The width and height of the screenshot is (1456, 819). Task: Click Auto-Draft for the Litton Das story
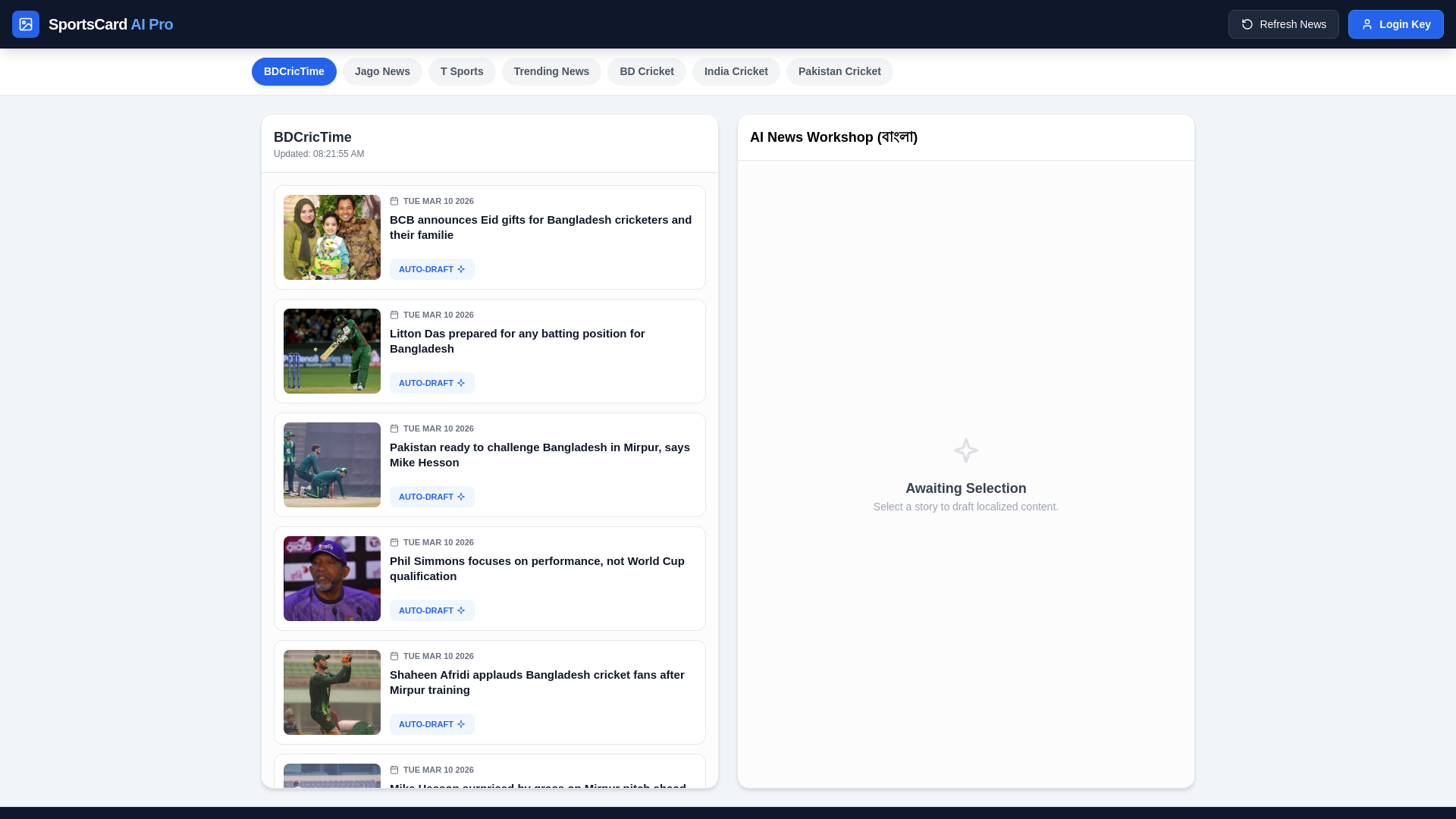[x=432, y=383]
